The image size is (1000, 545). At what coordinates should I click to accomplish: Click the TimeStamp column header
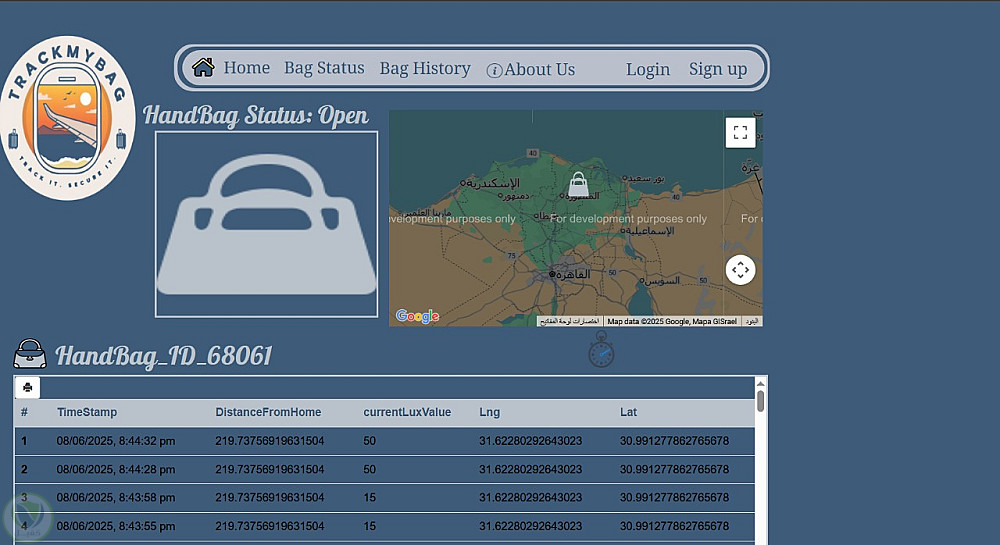pos(87,412)
